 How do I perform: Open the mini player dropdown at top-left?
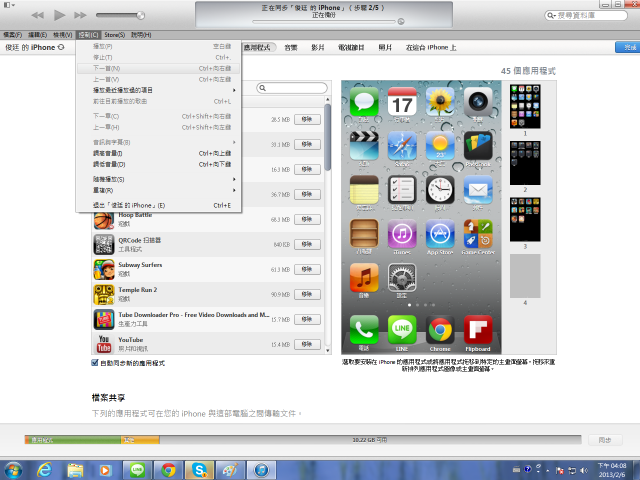pos(9,5)
